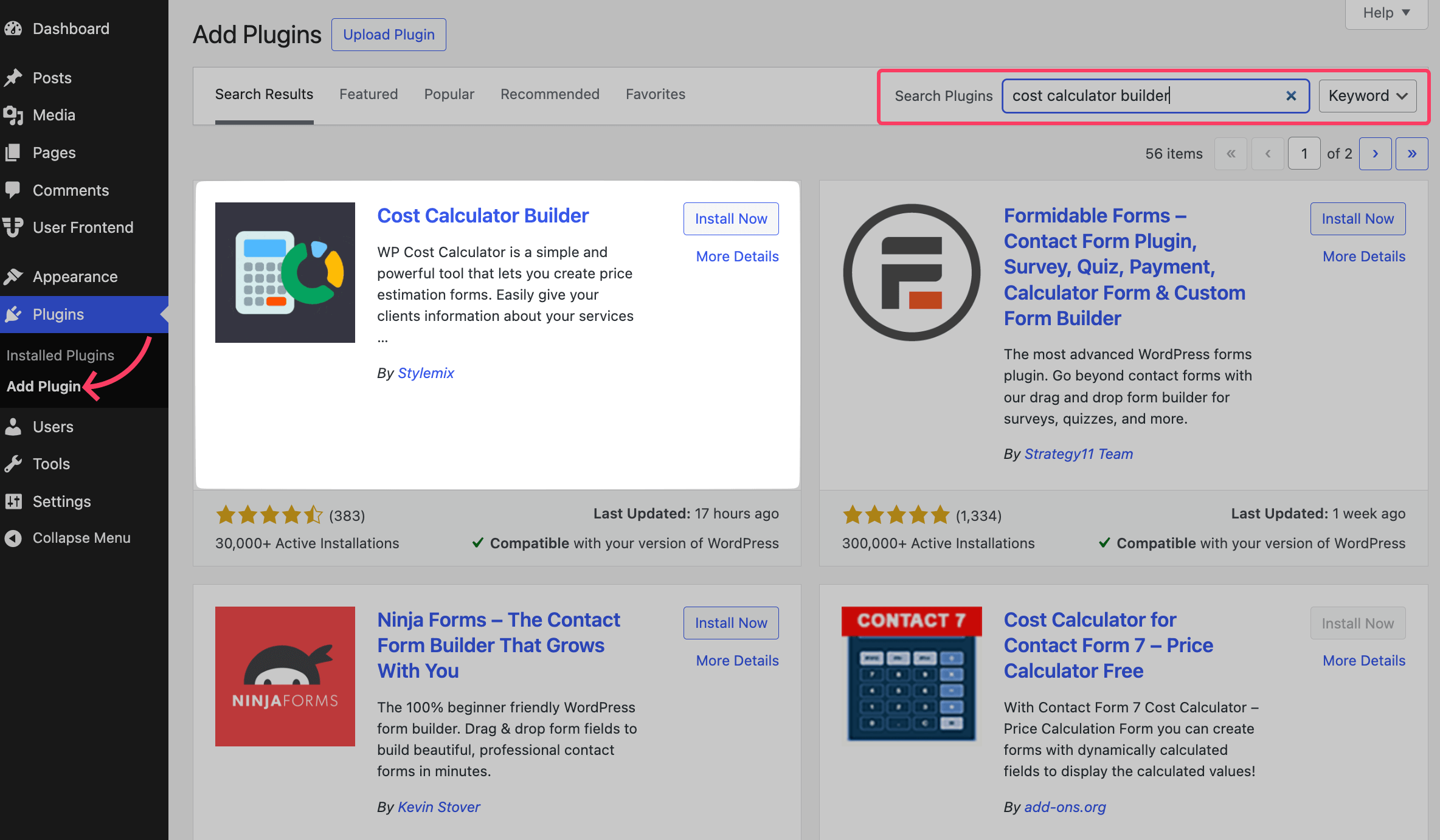Open the Stylemix author link
This screenshot has width=1440, height=840.
426,373
